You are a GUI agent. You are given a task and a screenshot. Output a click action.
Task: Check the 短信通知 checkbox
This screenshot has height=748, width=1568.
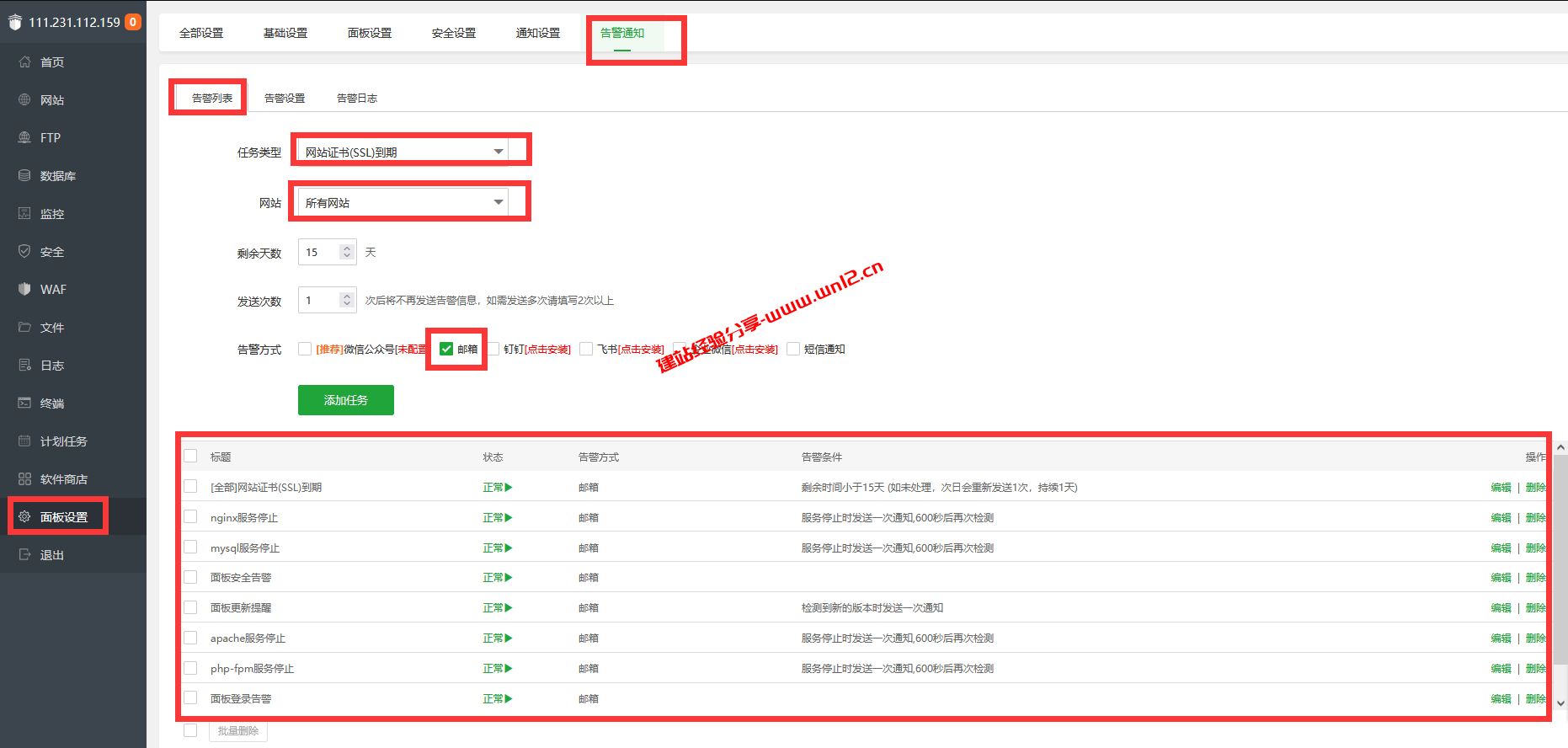click(793, 349)
